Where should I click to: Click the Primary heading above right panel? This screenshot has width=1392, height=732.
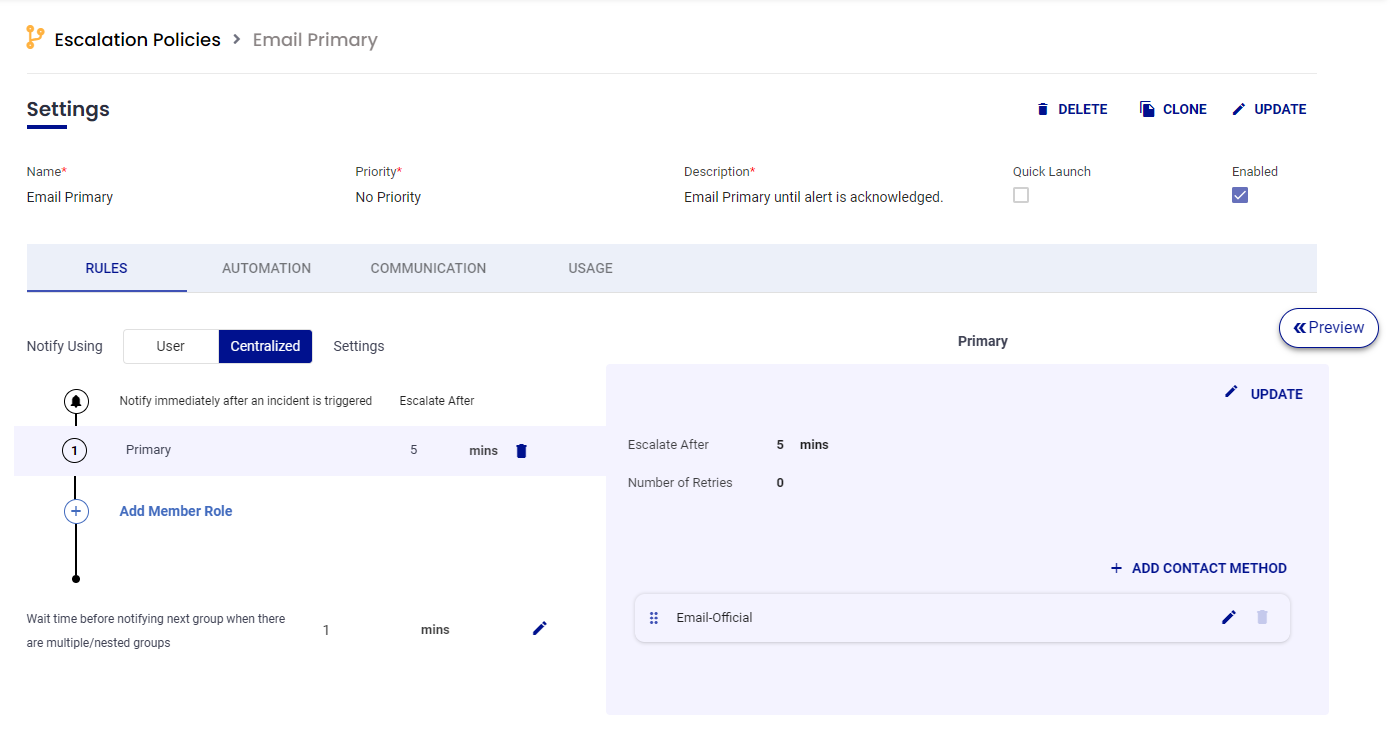(x=983, y=341)
